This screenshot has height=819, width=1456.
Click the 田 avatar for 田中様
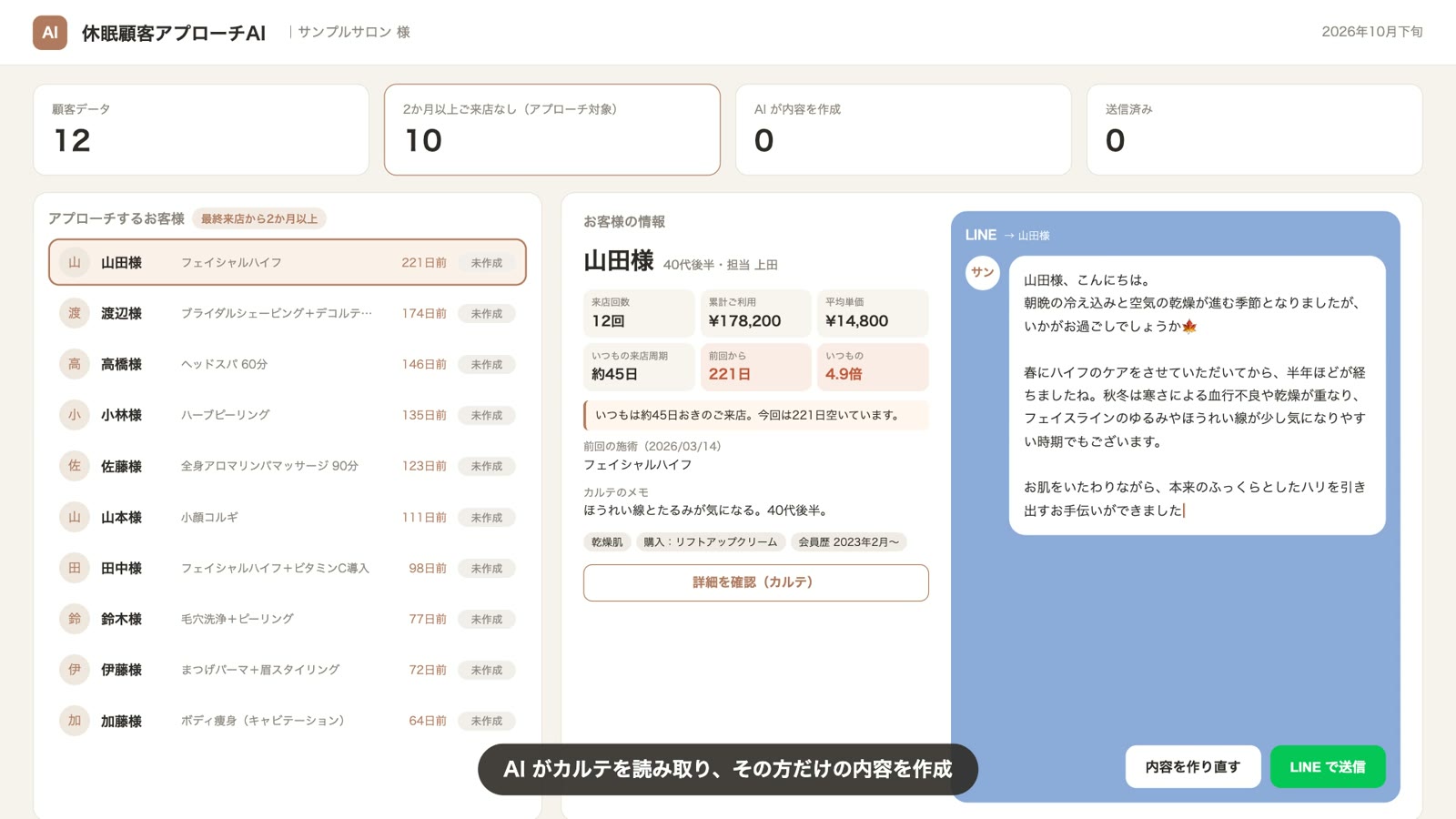(x=75, y=568)
